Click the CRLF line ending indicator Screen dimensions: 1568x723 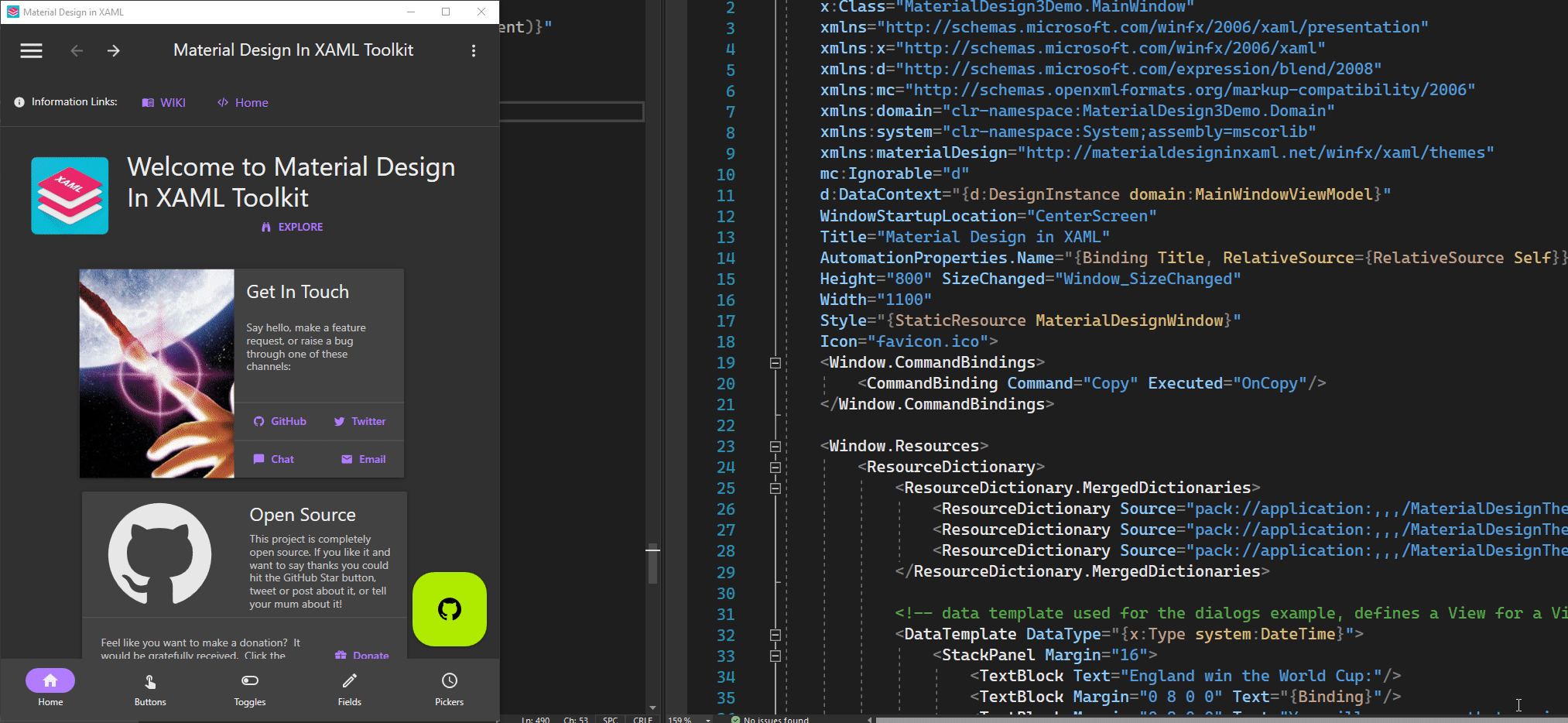tap(642, 720)
